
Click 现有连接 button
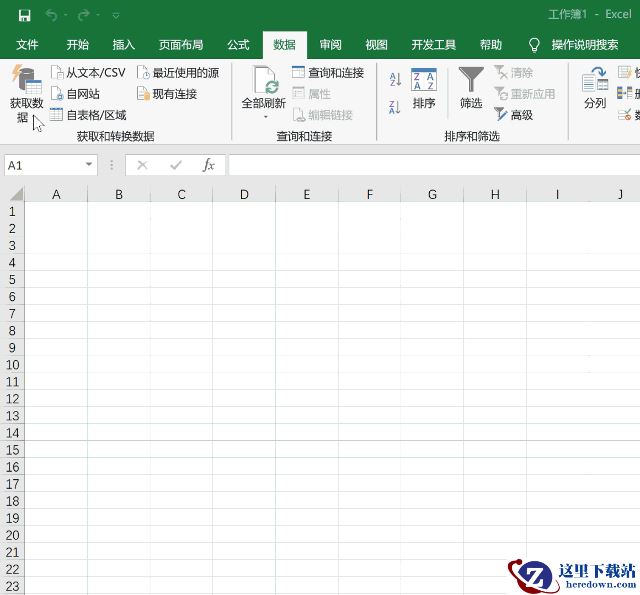click(x=167, y=94)
